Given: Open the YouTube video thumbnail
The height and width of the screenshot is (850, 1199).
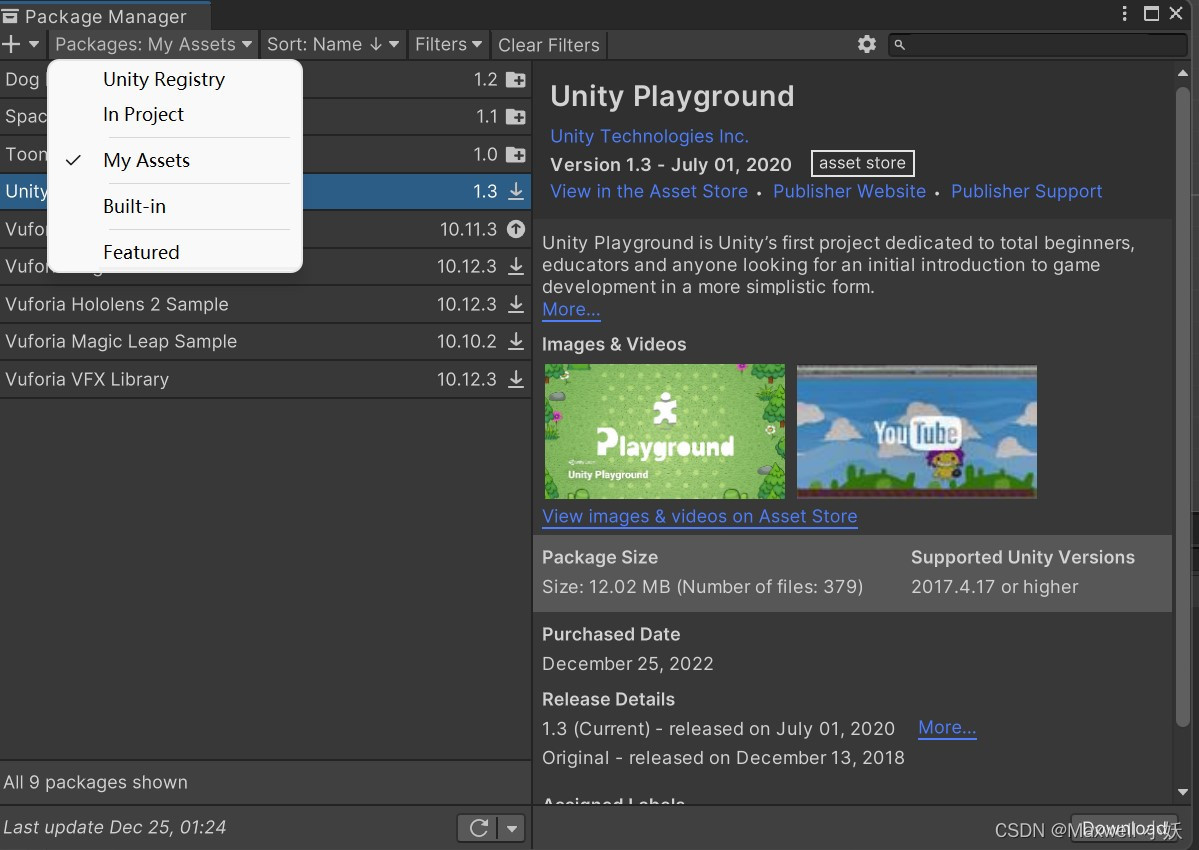Looking at the screenshot, I should point(917,431).
